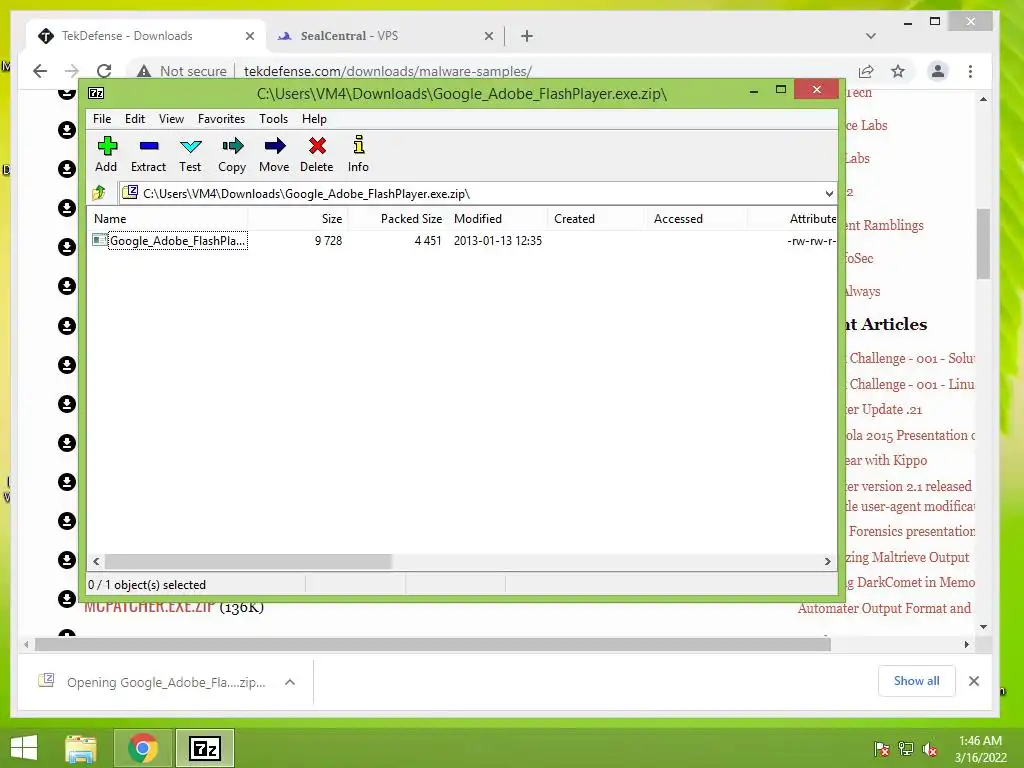Click the 7z logo in the title bar
Viewport: 1024px width, 768px height.
coord(96,93)
